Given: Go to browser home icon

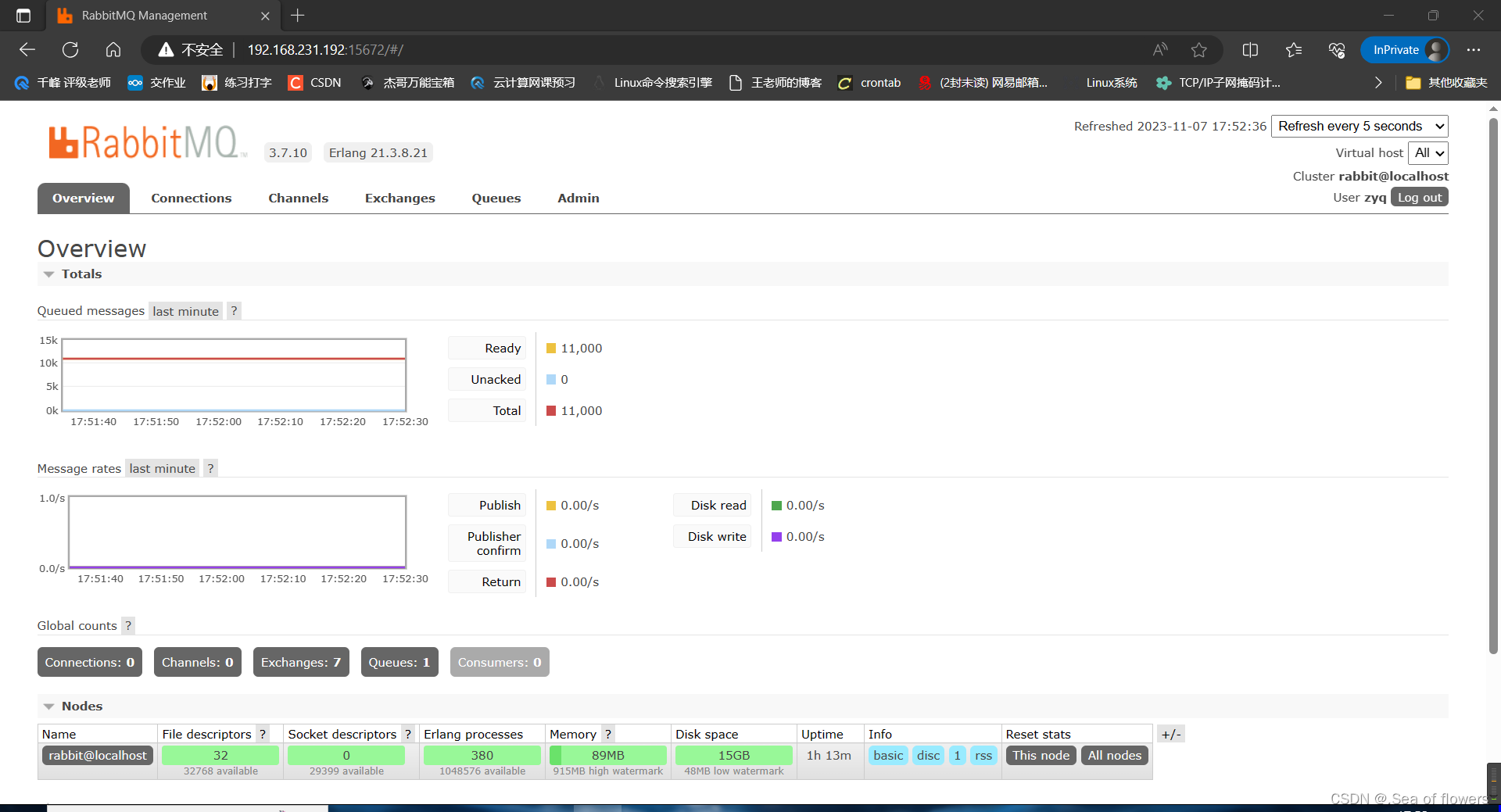Looking at the screenshot, I should (113, 50).
